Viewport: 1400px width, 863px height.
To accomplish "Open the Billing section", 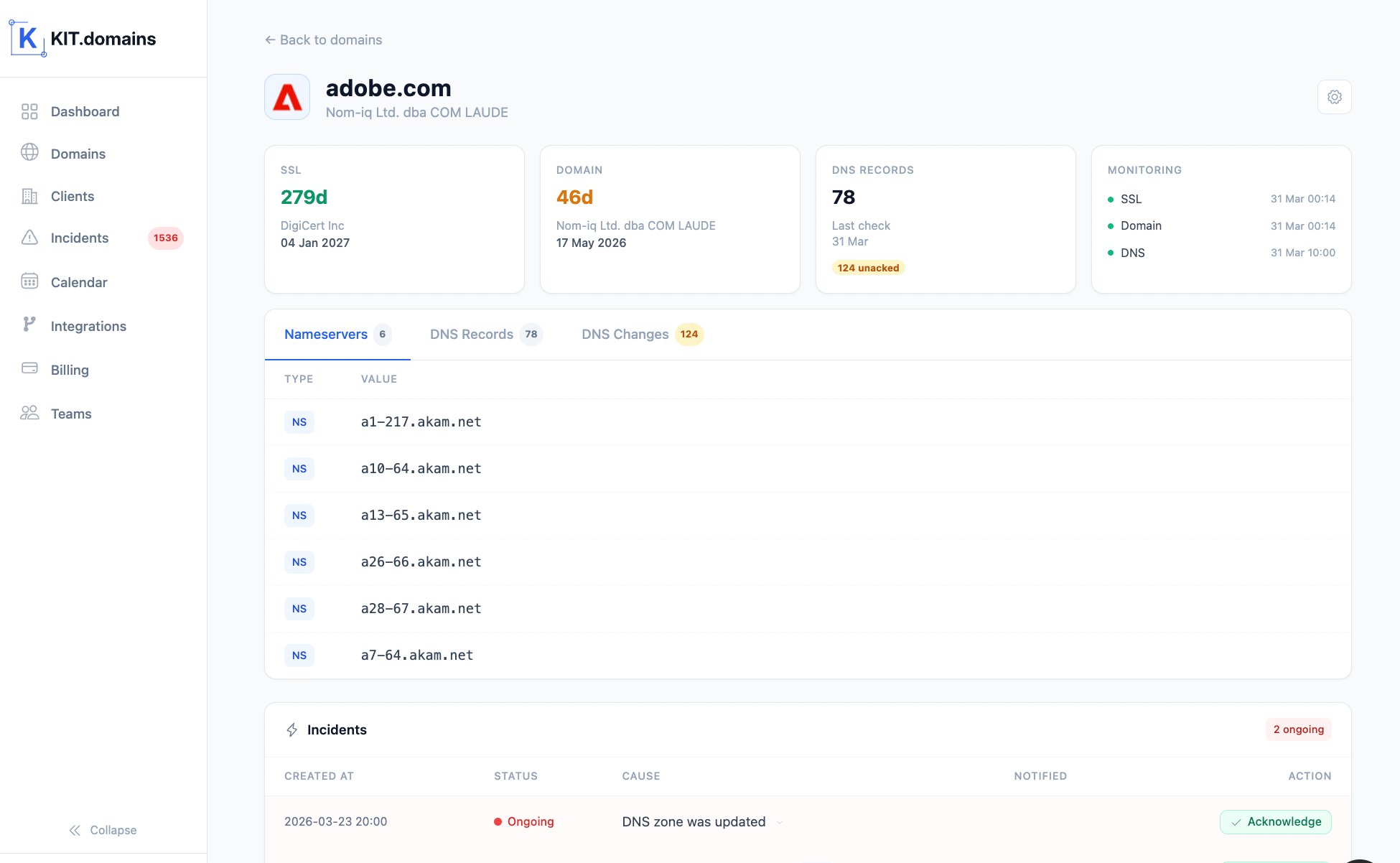I will click(x=70, y=370).
